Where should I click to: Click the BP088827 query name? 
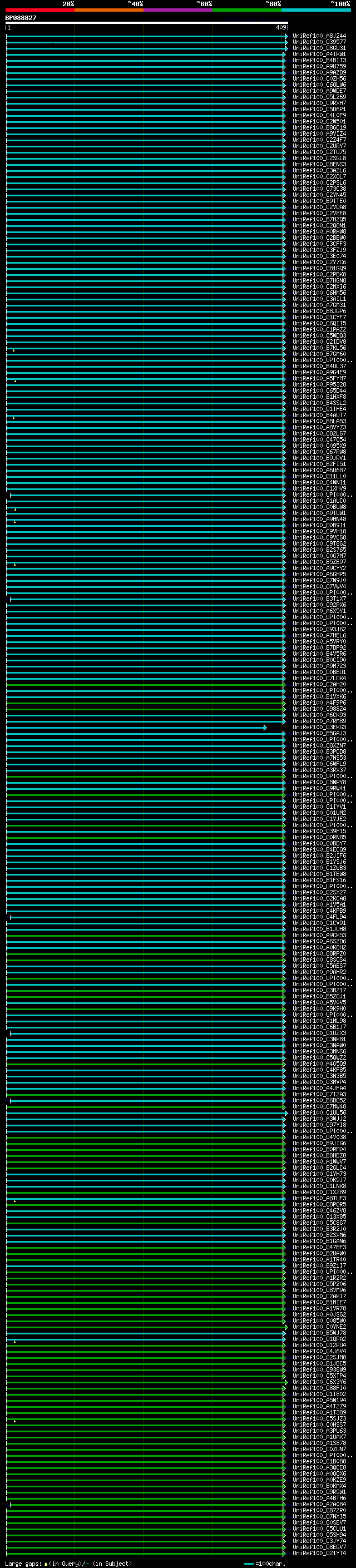pyautogui.click(x=21, y=18)
